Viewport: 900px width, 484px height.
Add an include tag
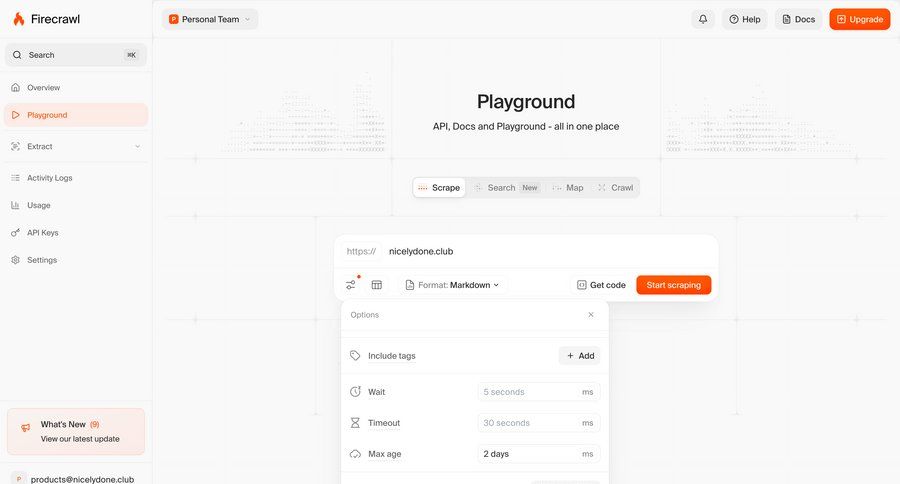579,356
